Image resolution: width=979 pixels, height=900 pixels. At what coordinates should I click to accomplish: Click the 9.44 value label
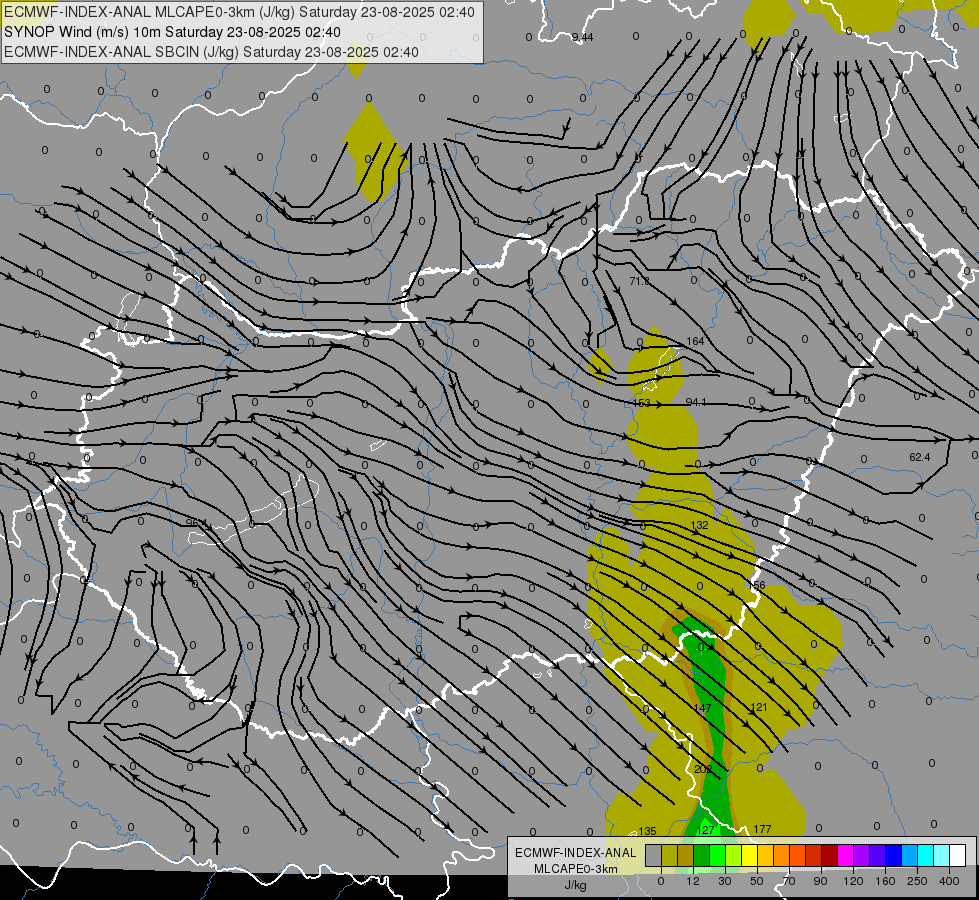click(x=583, y=37)
